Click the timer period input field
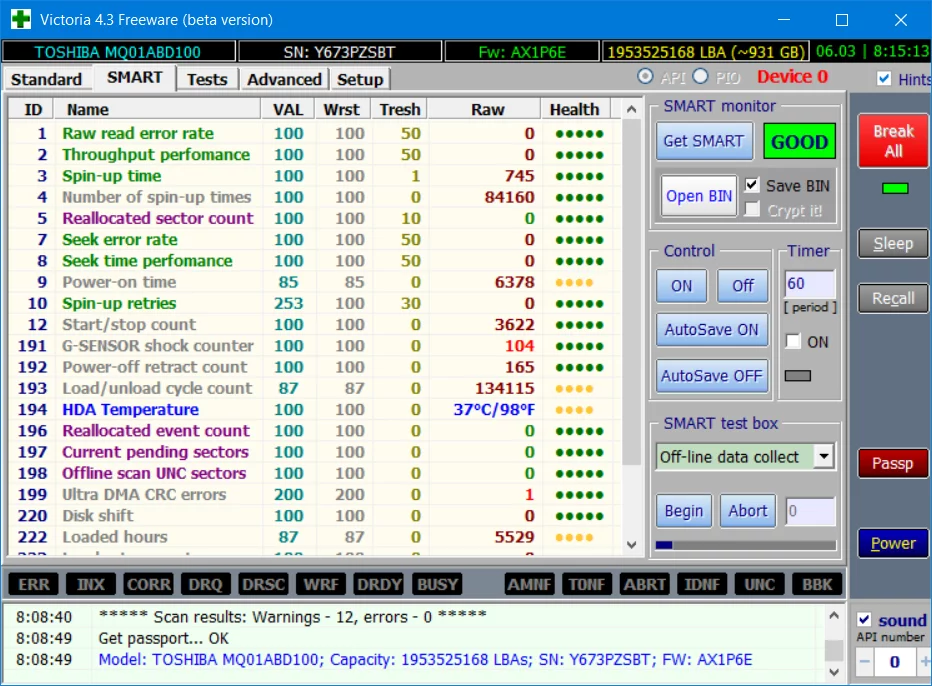 click(x=810, y=284)
